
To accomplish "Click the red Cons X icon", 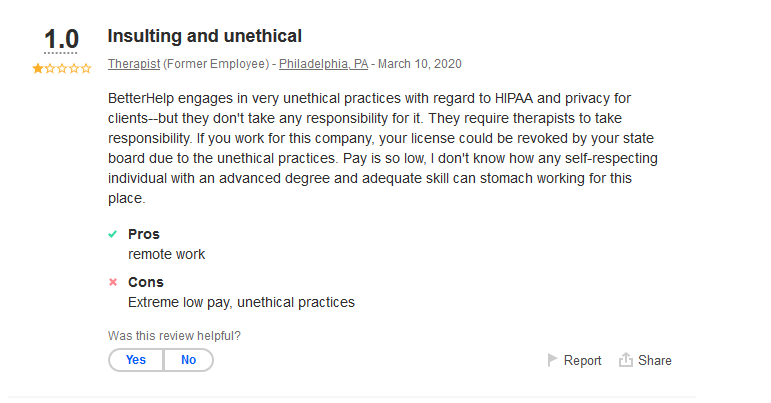I will coord(113,282).
